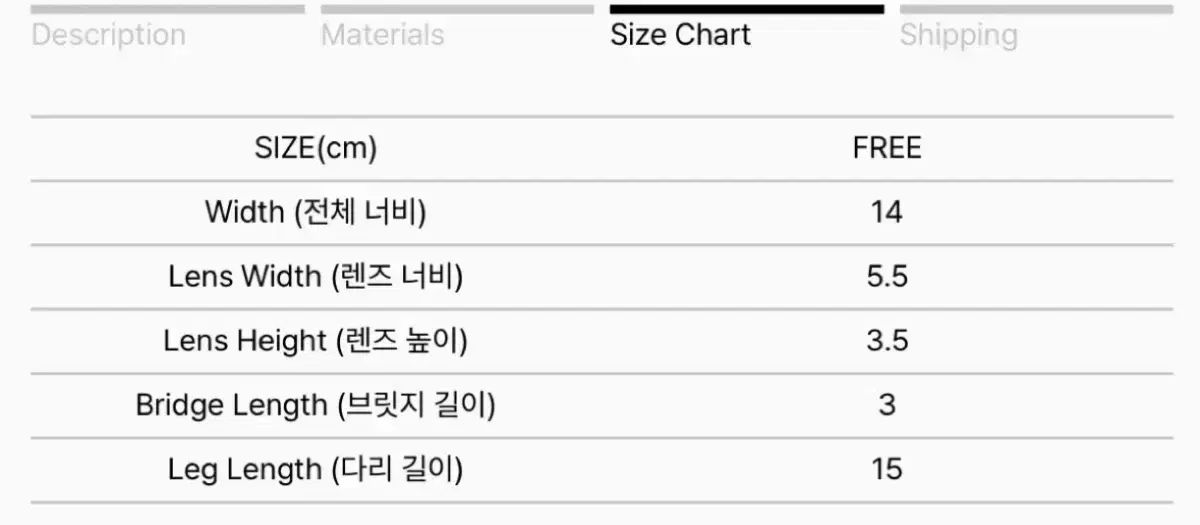The image size is (1200, 525).
Task: Select the Bridge Length (브릿지 길이) label
Action: 316,405
